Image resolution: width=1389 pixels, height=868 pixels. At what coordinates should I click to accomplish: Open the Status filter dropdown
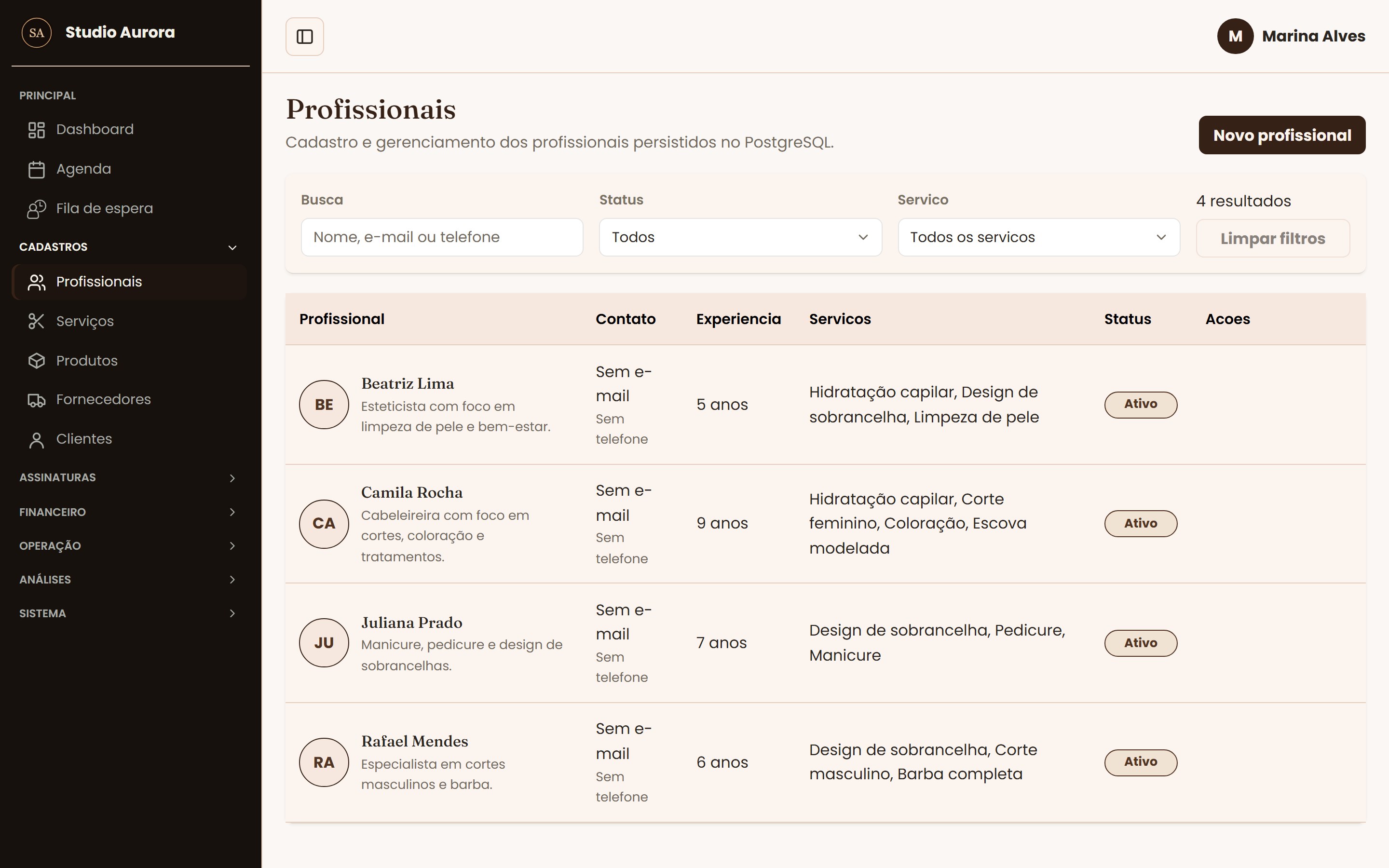740,237
